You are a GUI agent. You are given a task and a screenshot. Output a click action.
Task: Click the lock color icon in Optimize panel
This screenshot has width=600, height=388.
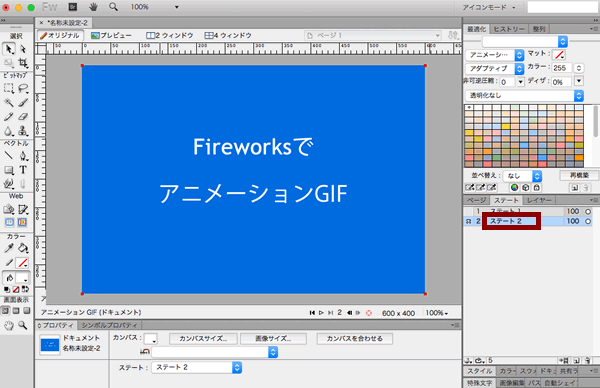(536, 187)
